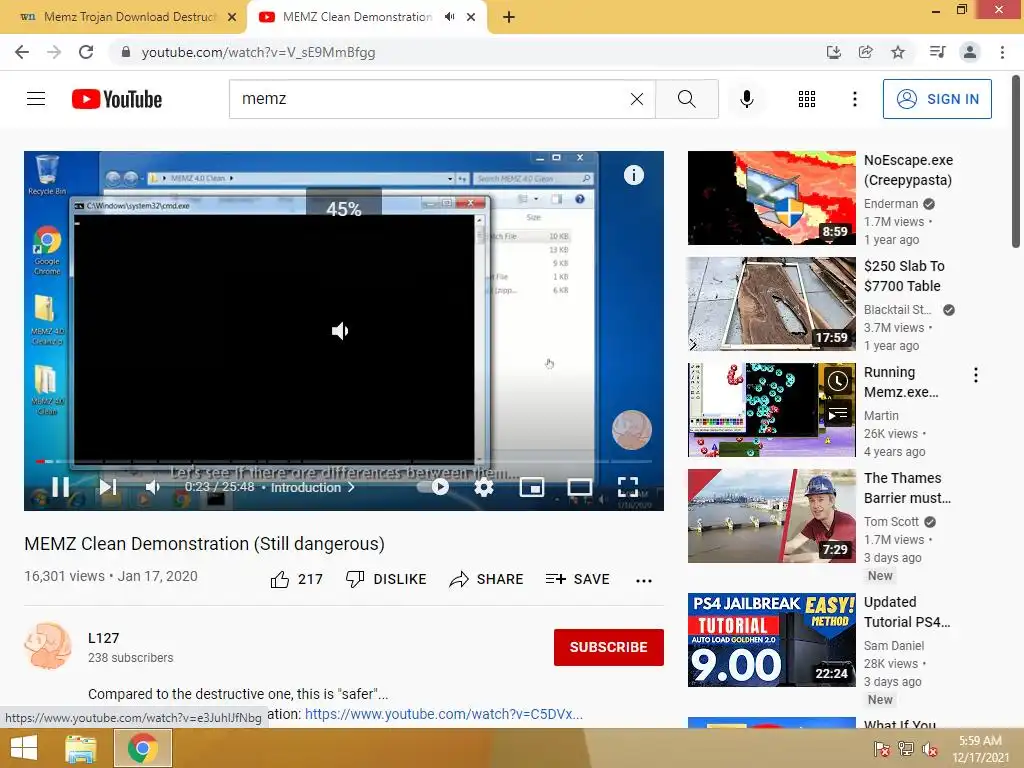SAVE the video to a playlist
Viewport: 1024px width, 768px height.
click(x=577, y=579)
